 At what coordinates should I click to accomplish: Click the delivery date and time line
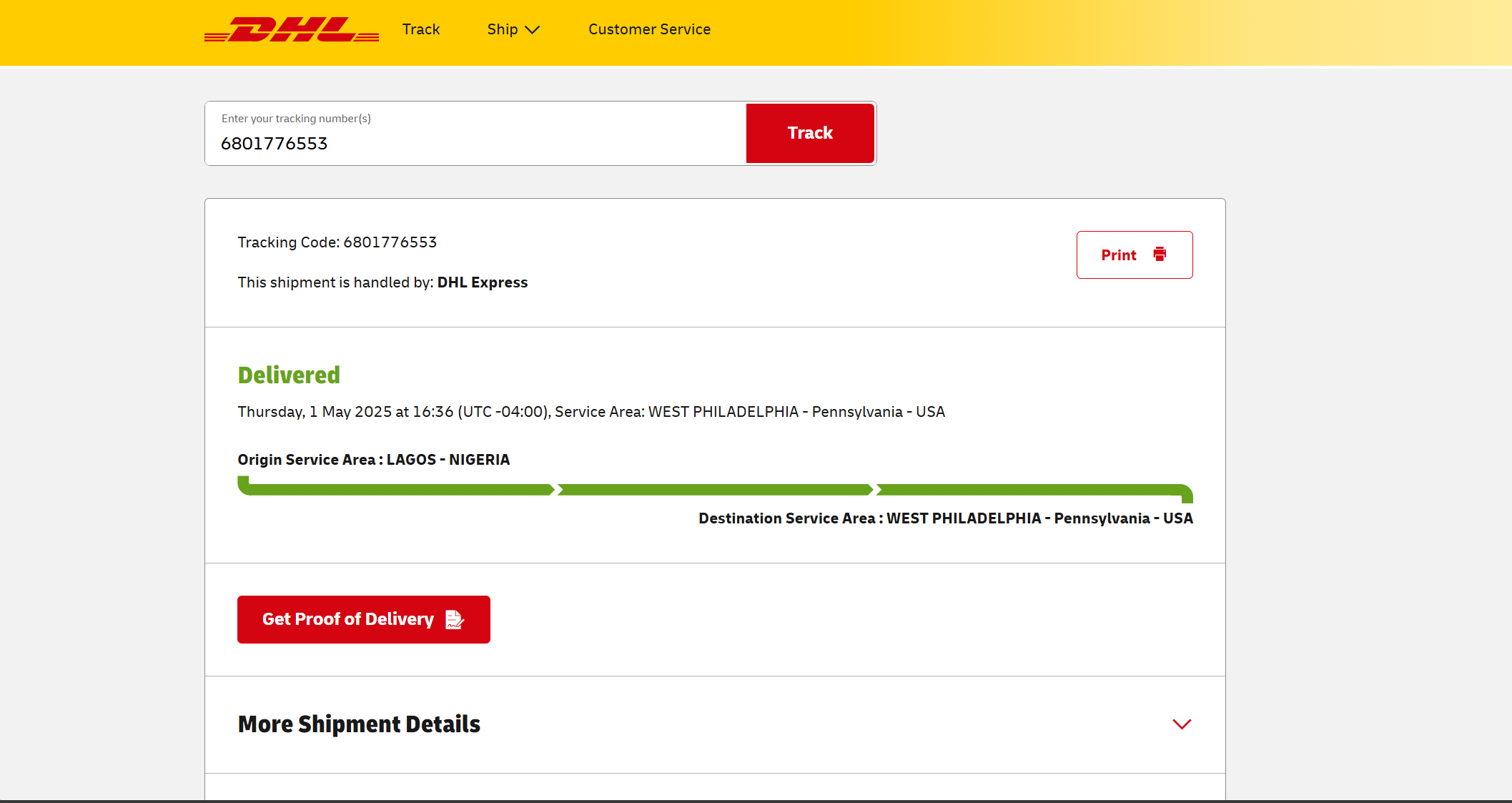(591, 412)
